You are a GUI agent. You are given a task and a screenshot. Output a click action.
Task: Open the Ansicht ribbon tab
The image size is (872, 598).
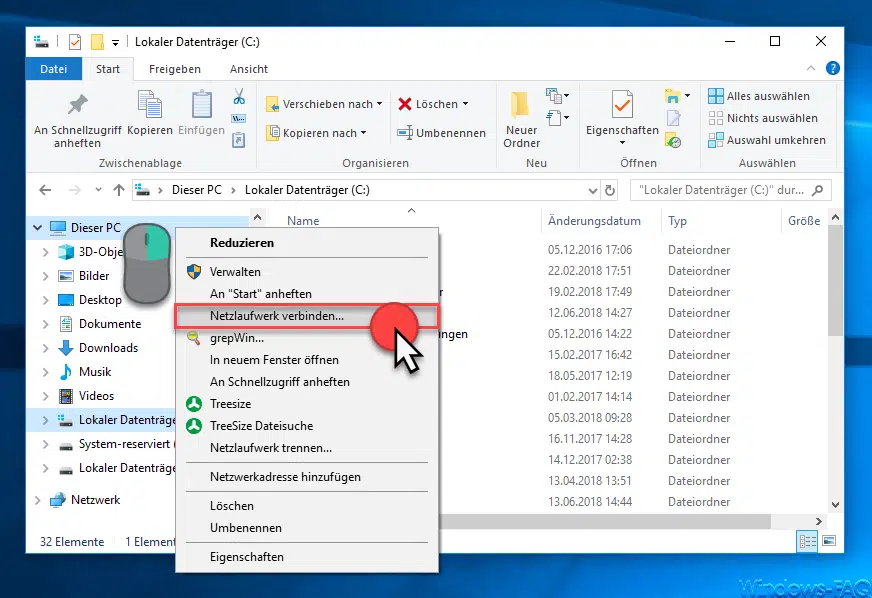(x=249, y=69)
